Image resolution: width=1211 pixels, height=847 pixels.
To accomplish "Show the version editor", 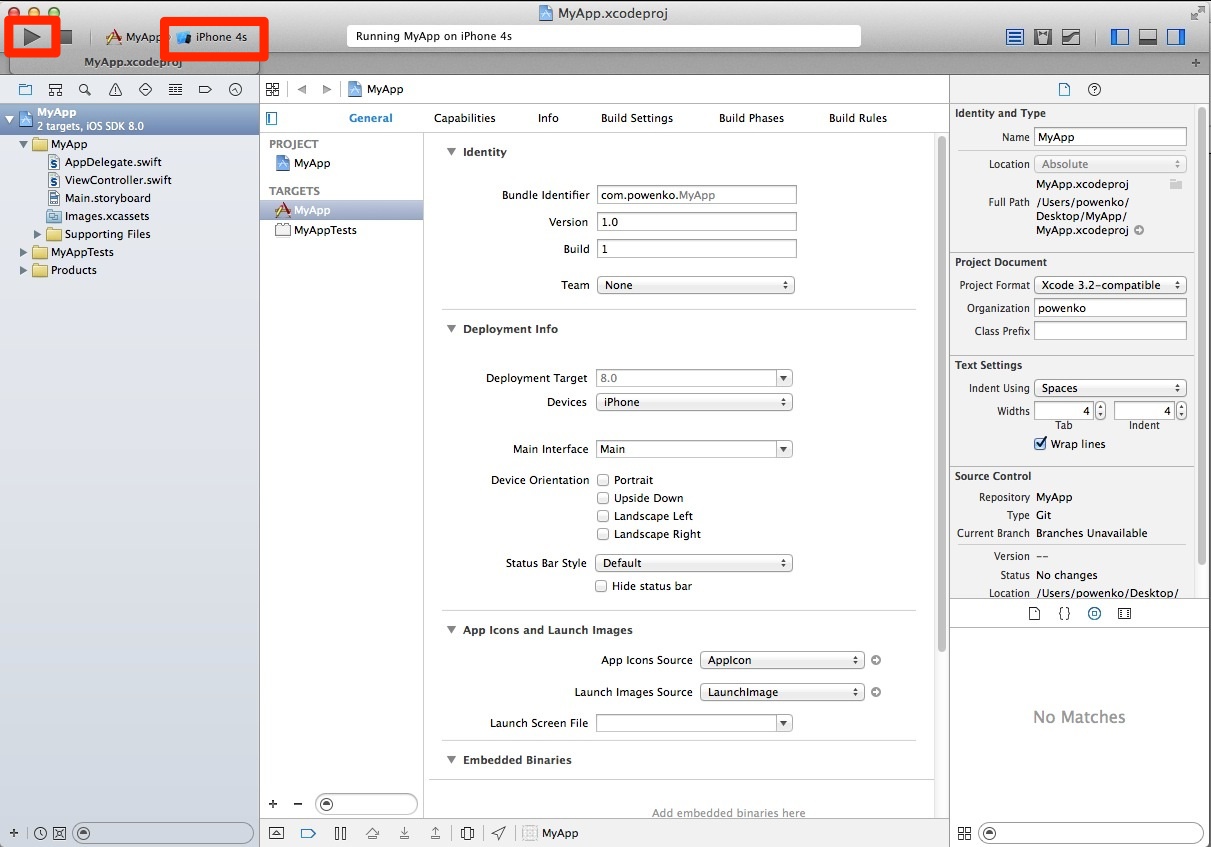I will pyautogui.click(x=1071, y=37).
